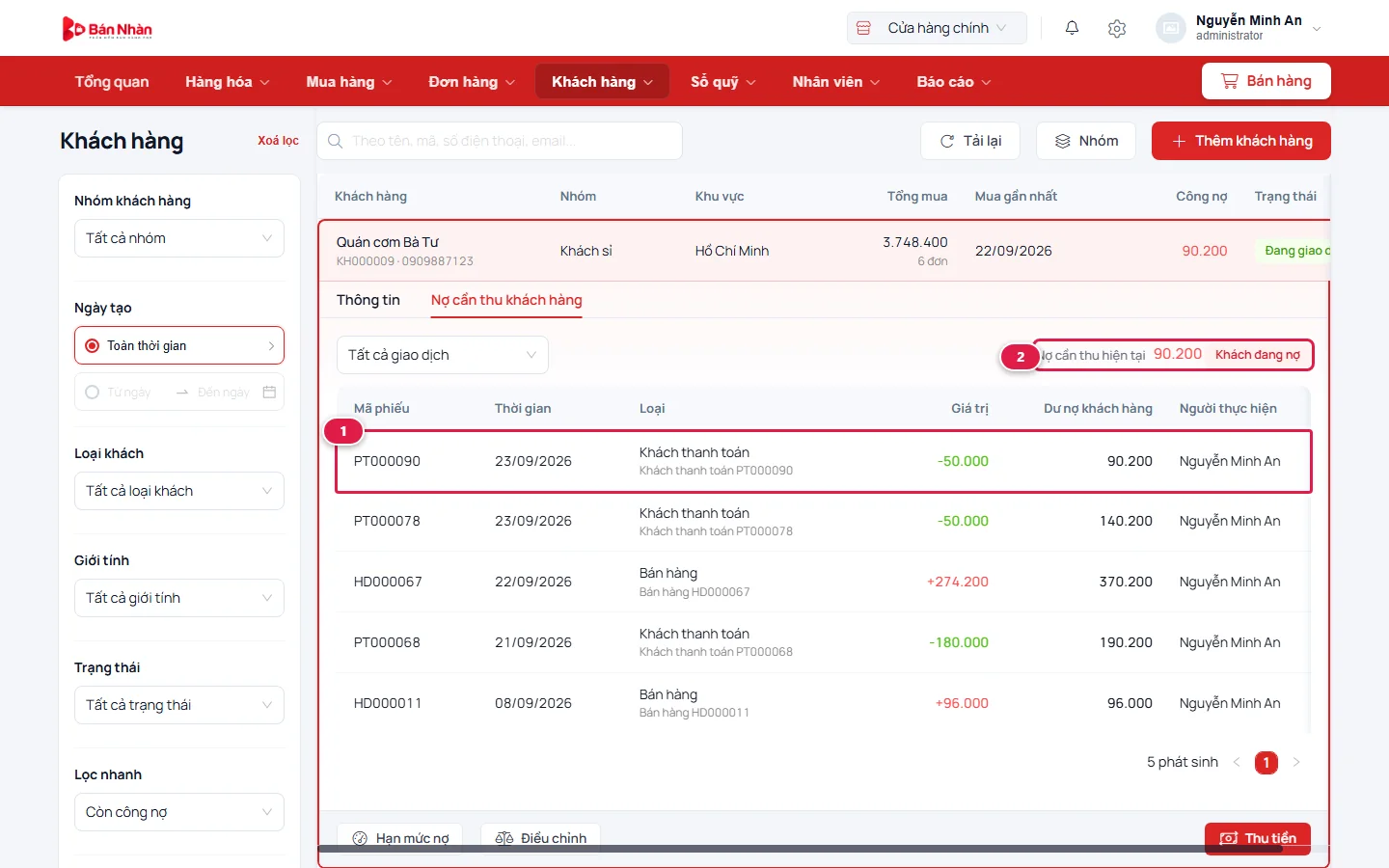The width and height of the screenshot is (1389, 868).
Task: Click the store icon beside Cửa hàng chính
Action: (x=864, y=28)
